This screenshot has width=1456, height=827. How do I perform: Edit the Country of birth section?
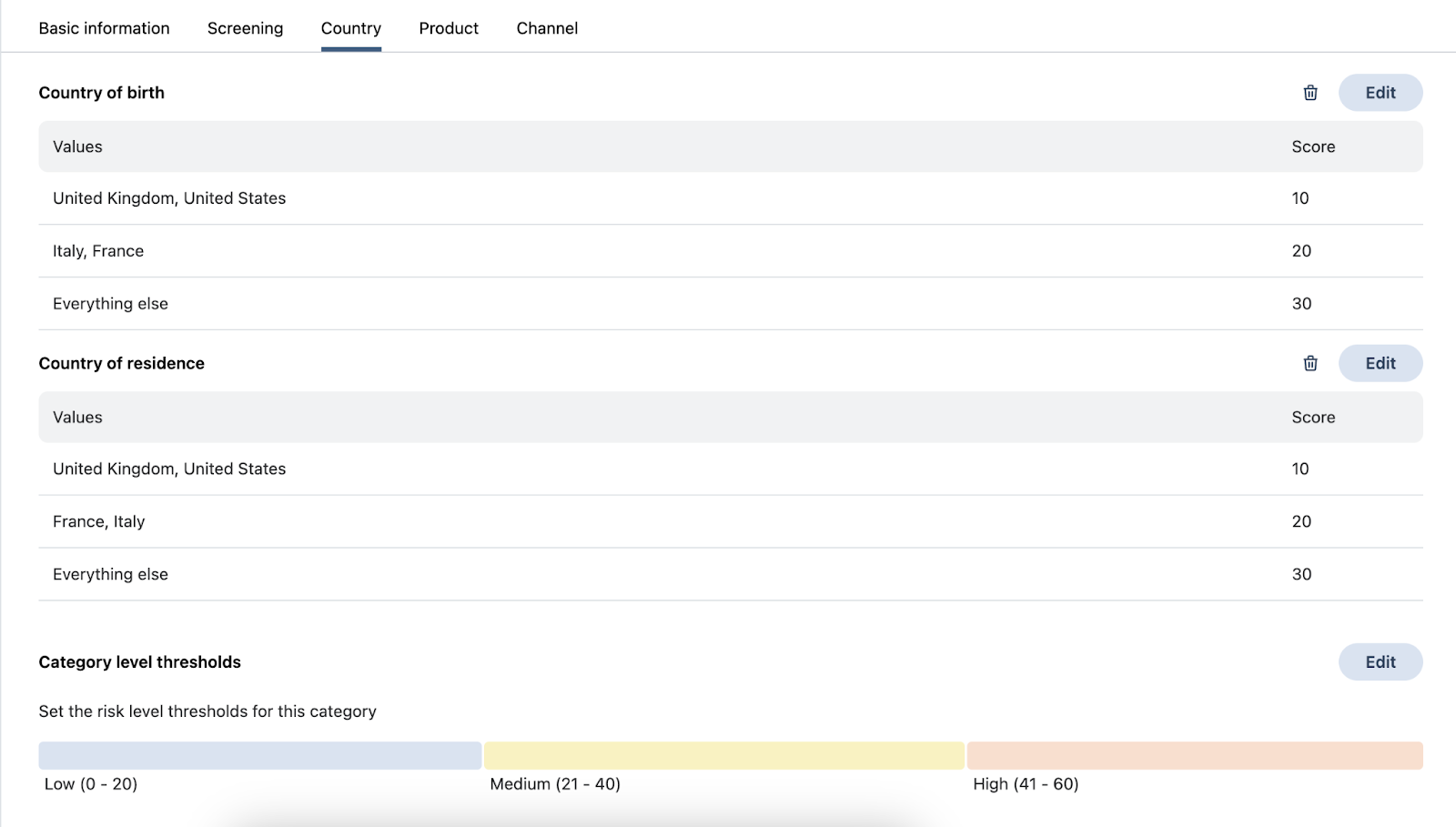coord(1380,93)
